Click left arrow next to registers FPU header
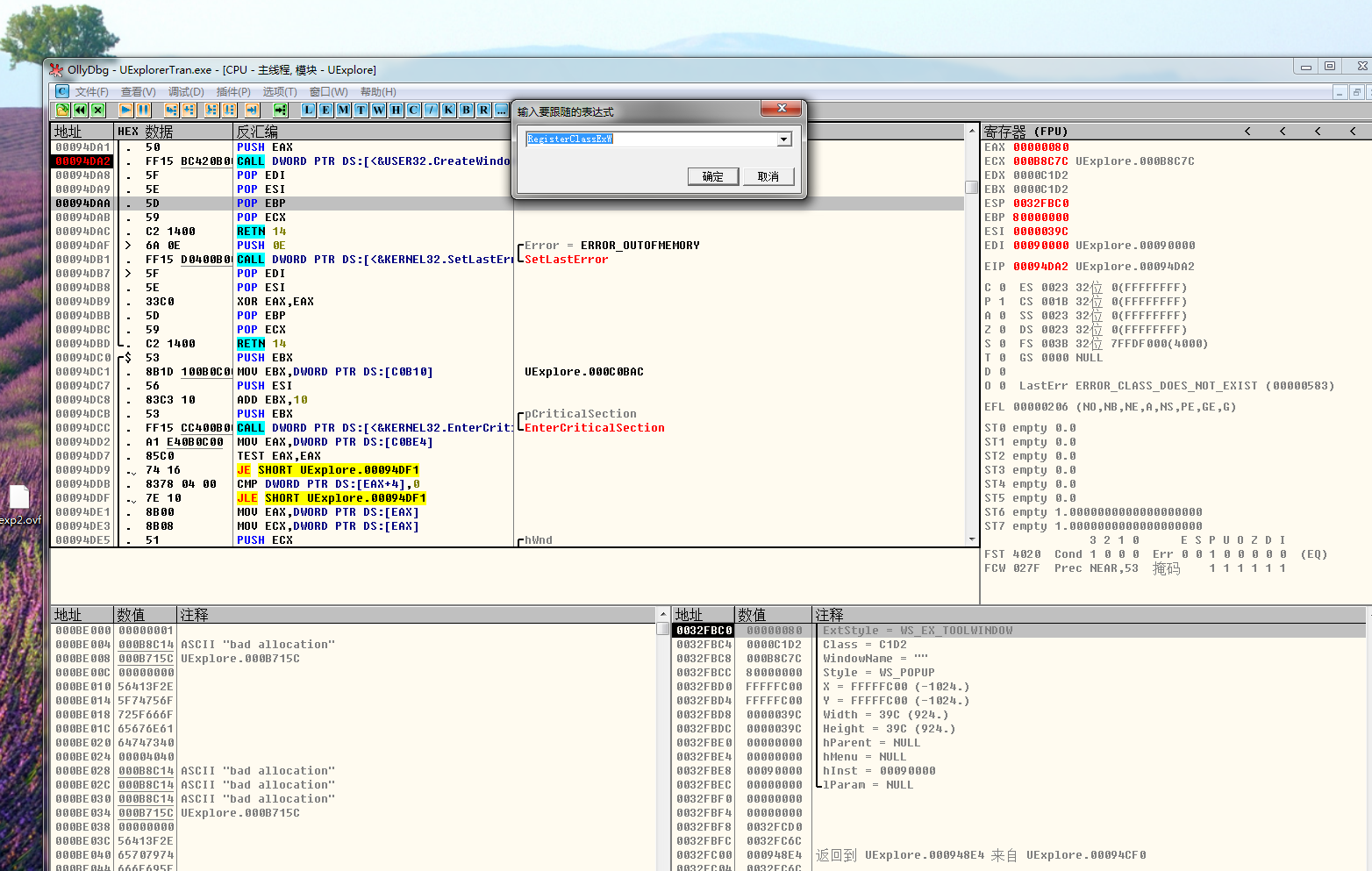 [x=1247, y=132]
